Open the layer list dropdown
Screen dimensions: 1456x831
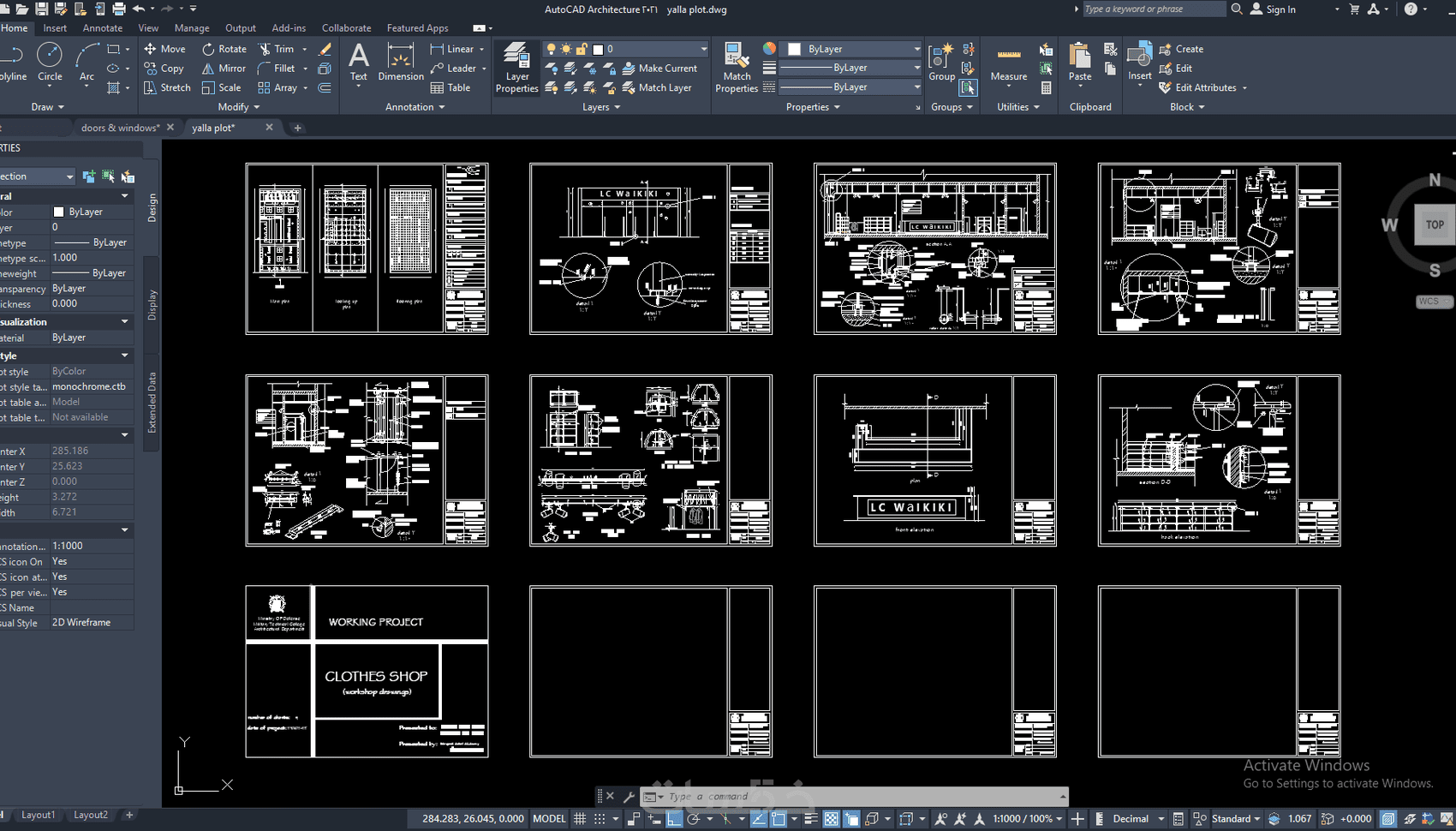pos(703,49)
